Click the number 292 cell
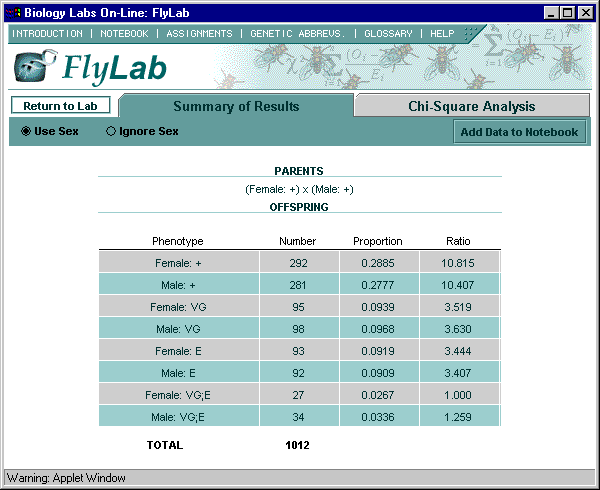 click(x=299, y=263)
